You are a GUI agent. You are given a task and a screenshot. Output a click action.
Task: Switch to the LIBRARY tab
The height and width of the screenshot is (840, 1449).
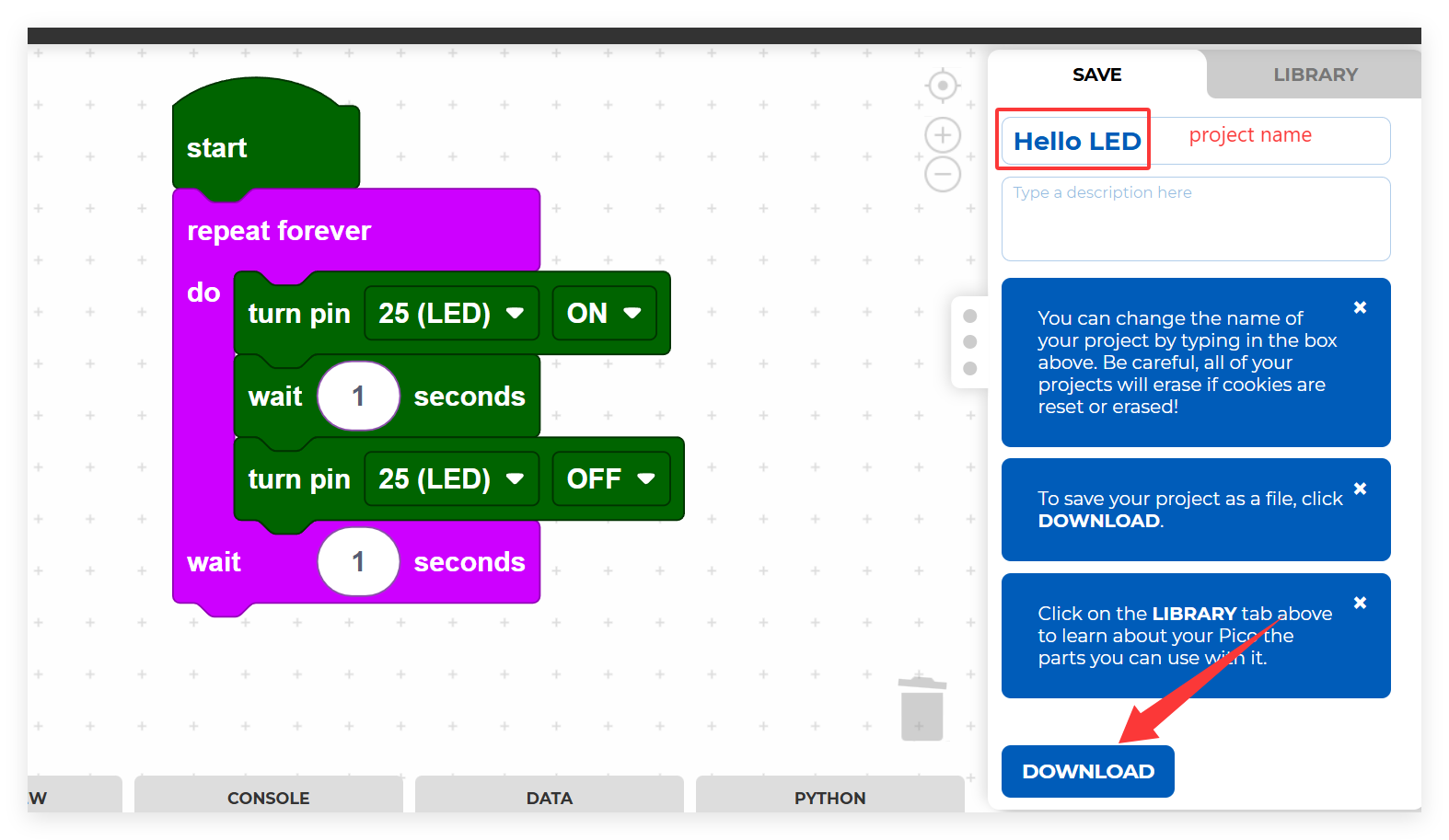pos(1315,75)
